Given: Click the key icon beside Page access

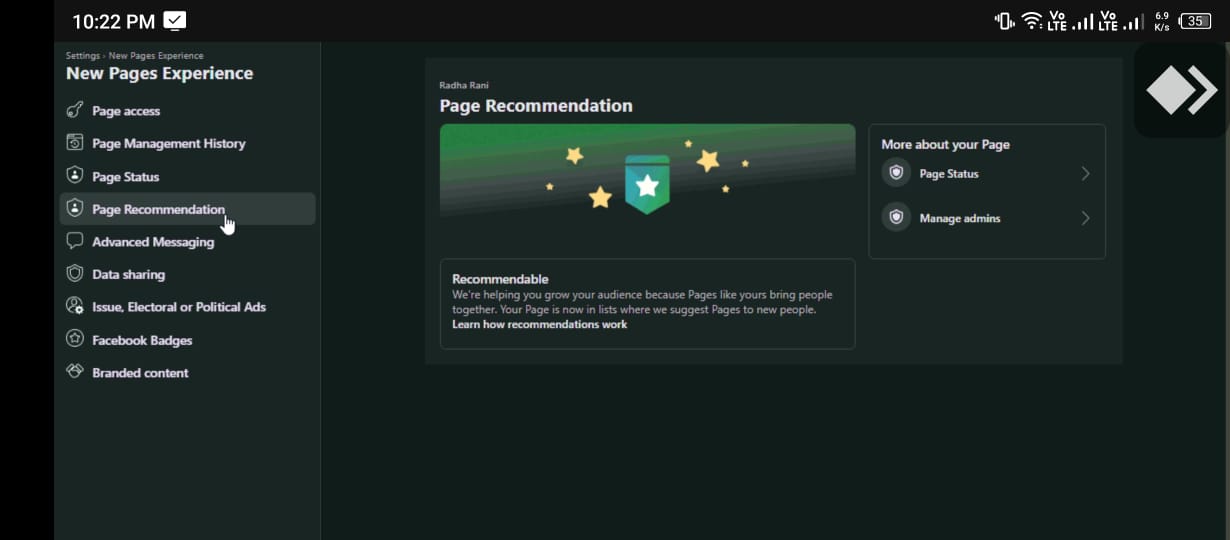Looking at the screenshot, I should [74, 110].
